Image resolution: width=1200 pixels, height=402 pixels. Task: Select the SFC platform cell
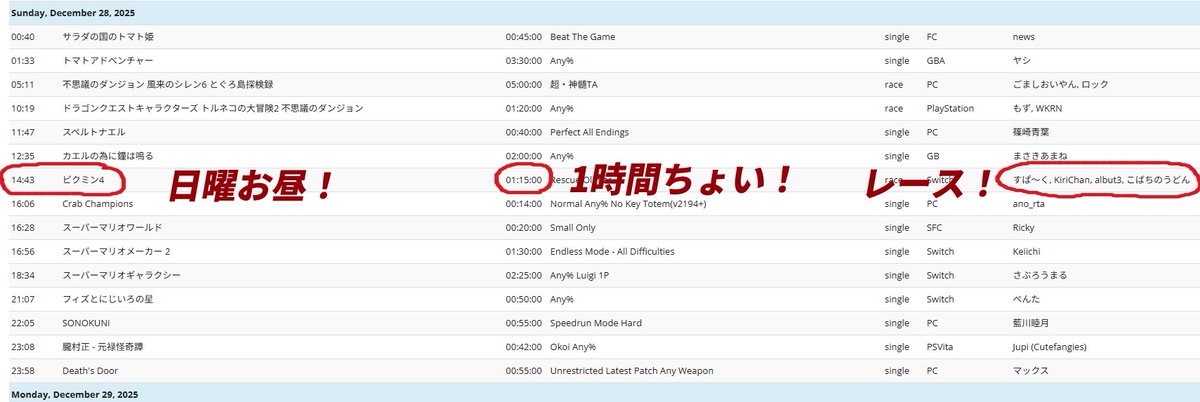point(936,227)
